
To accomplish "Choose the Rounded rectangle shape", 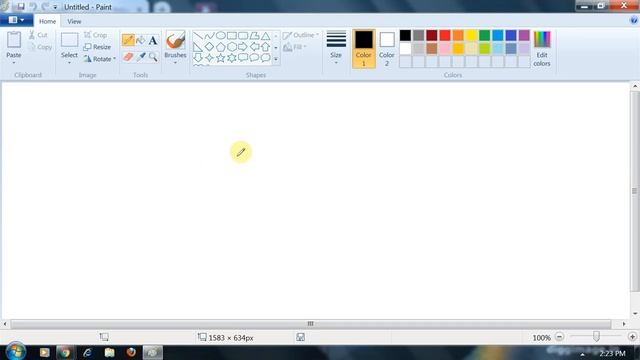I will point(243,36).
